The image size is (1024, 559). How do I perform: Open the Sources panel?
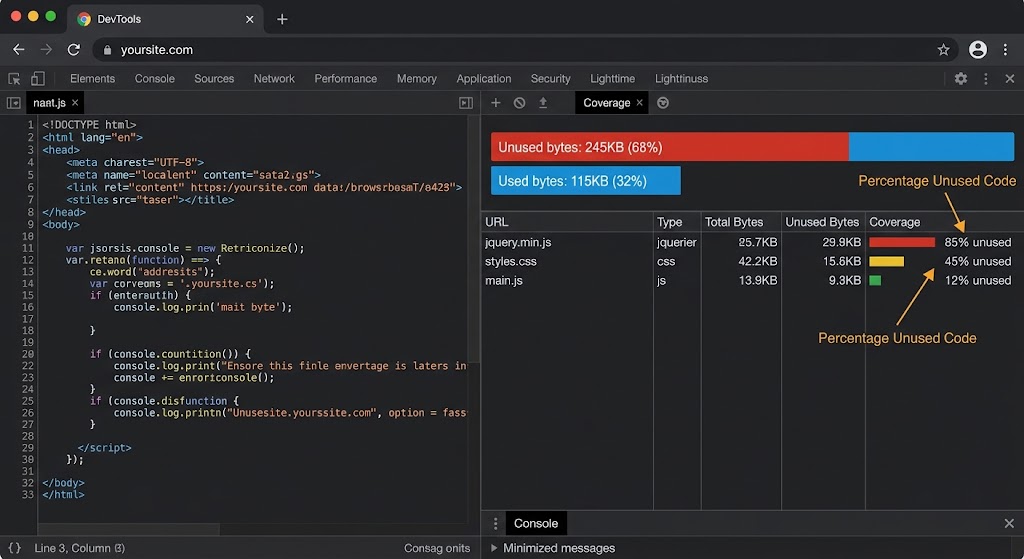214,78
